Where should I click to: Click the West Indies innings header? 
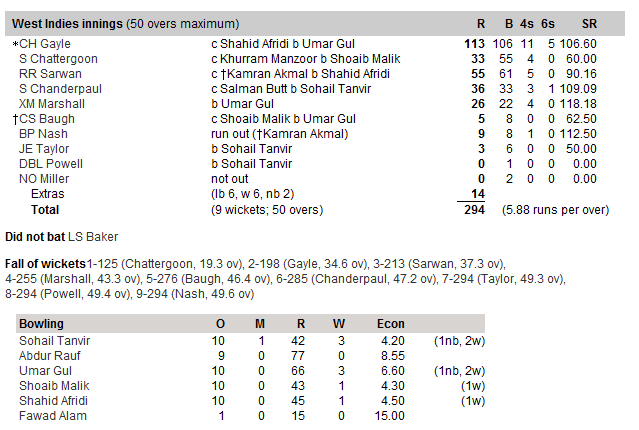pos(125,22)
